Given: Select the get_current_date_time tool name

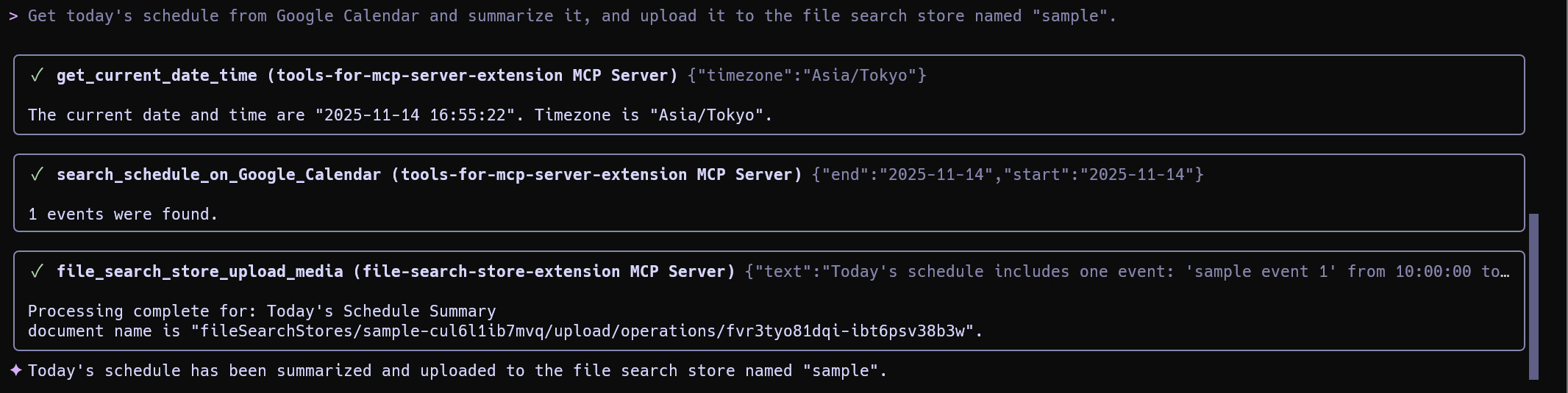Looking at the screenshot, I should point(157,76).
